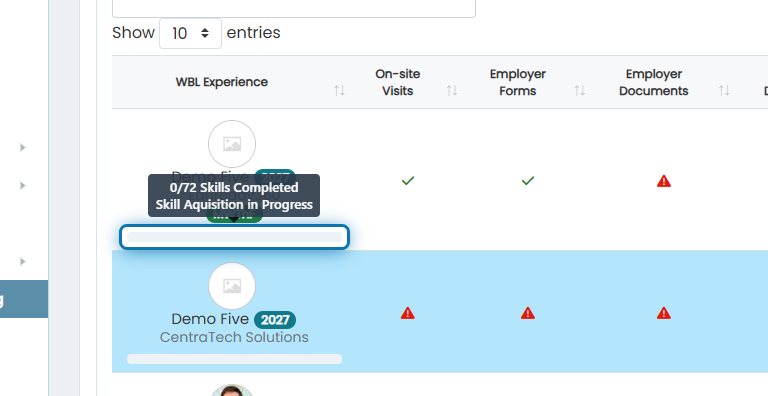Click green check under Employer Forms
This screenshot has width=768, height=396.
coord(528,181)
